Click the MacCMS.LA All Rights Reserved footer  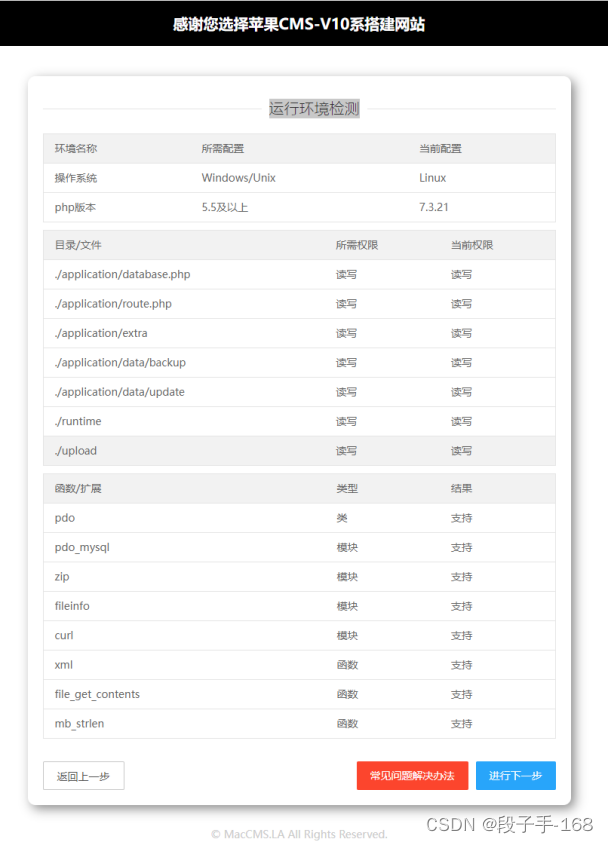[299, 834]
